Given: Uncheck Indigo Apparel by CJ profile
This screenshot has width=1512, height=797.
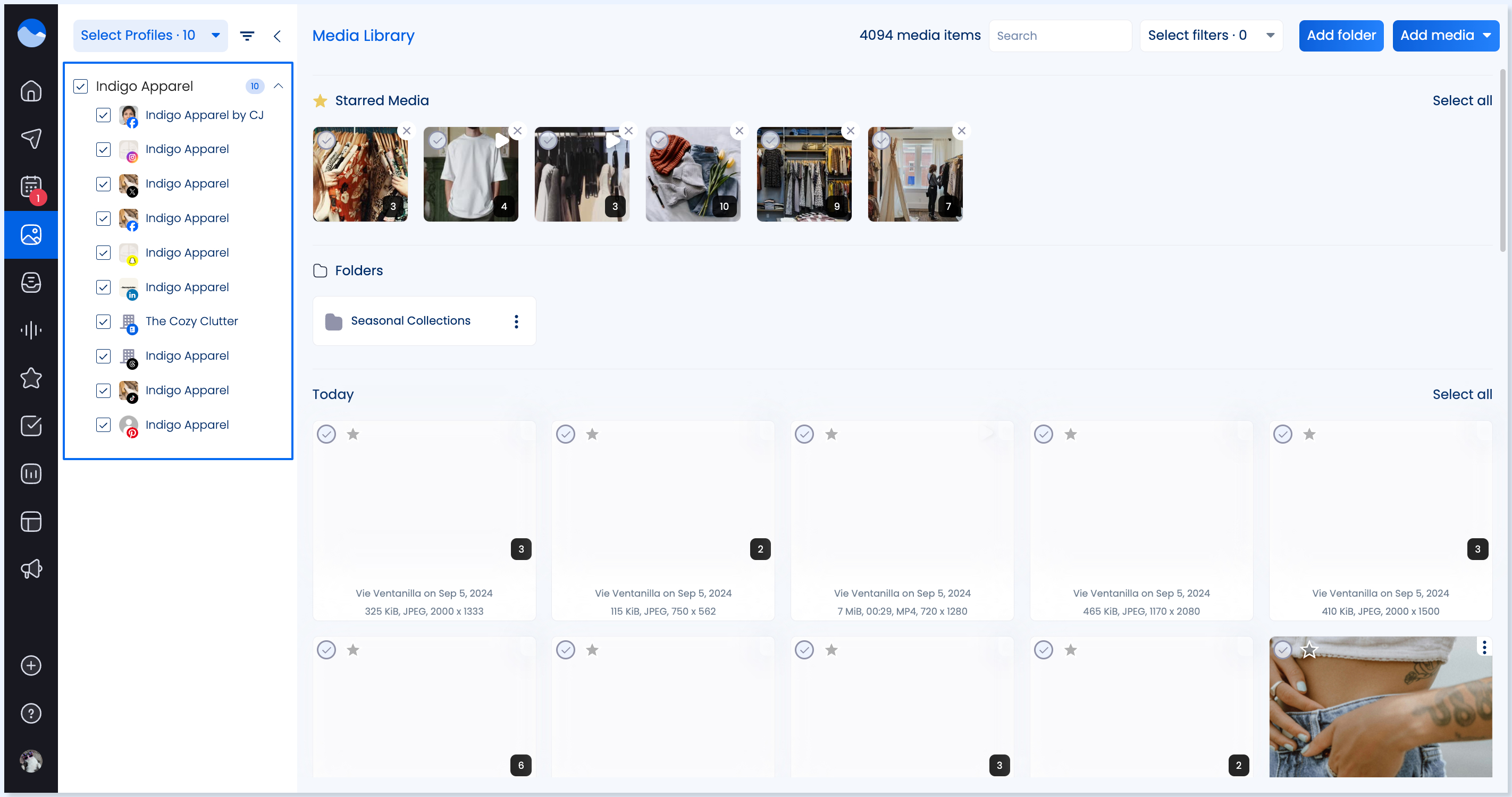Looking at the screenshot, I should [103, 115].
